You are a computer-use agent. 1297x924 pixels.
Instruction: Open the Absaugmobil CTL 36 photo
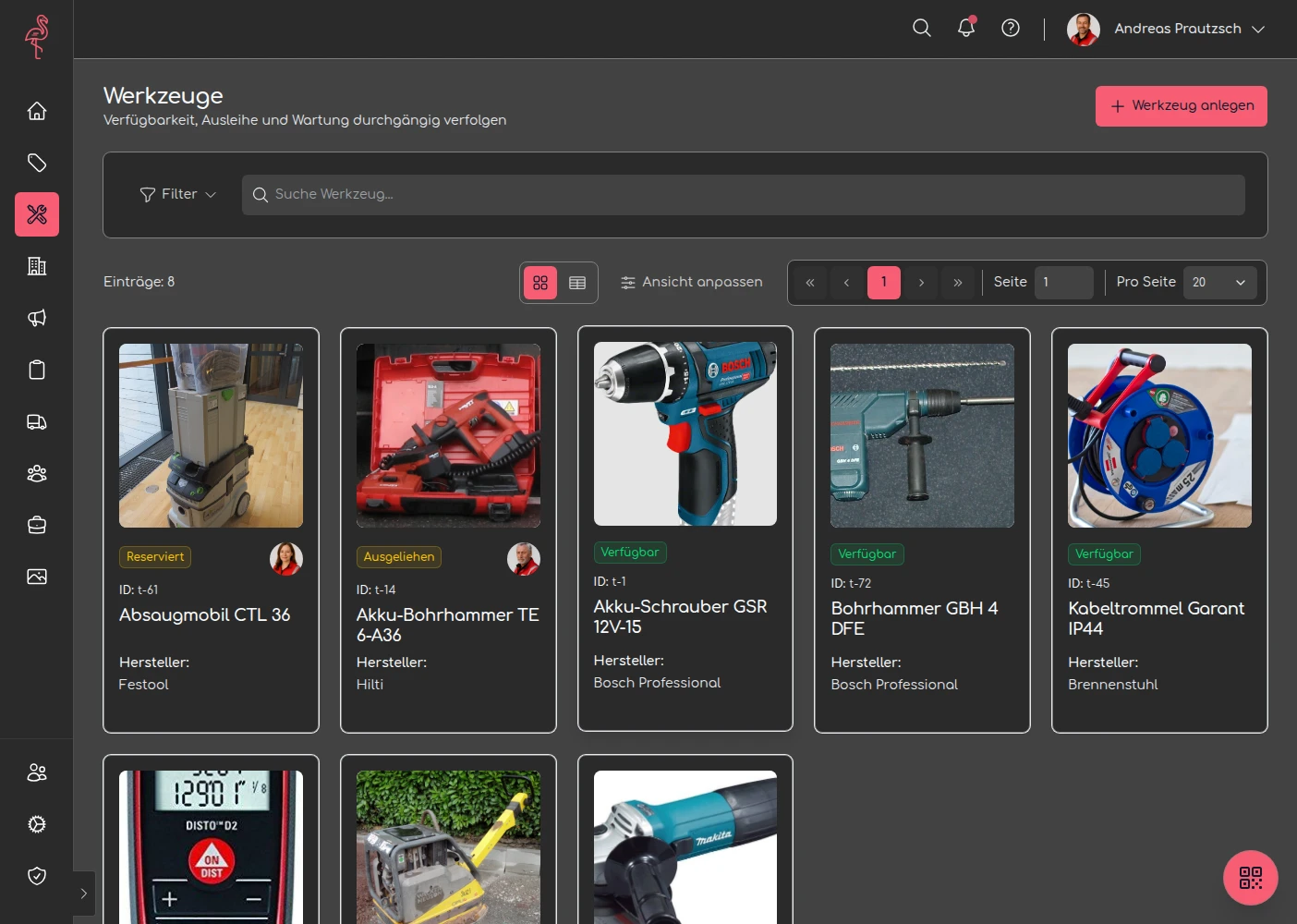(211, 436)
